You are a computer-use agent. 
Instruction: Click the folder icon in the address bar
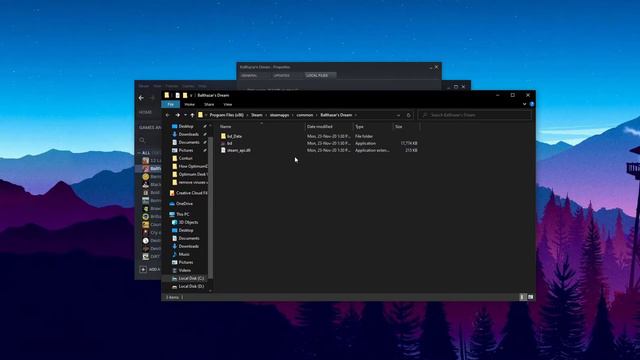coord(200,115)
